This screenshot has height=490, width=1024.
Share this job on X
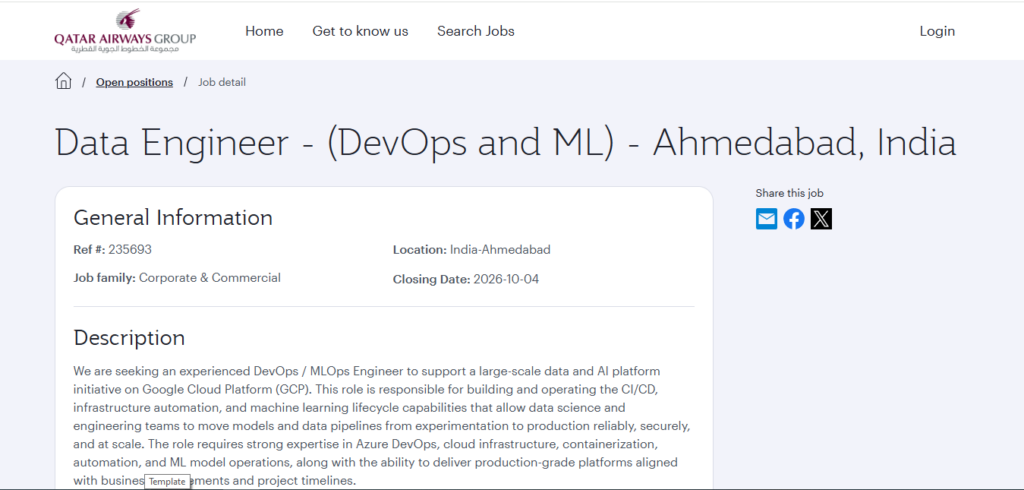[x=821, y=219]
